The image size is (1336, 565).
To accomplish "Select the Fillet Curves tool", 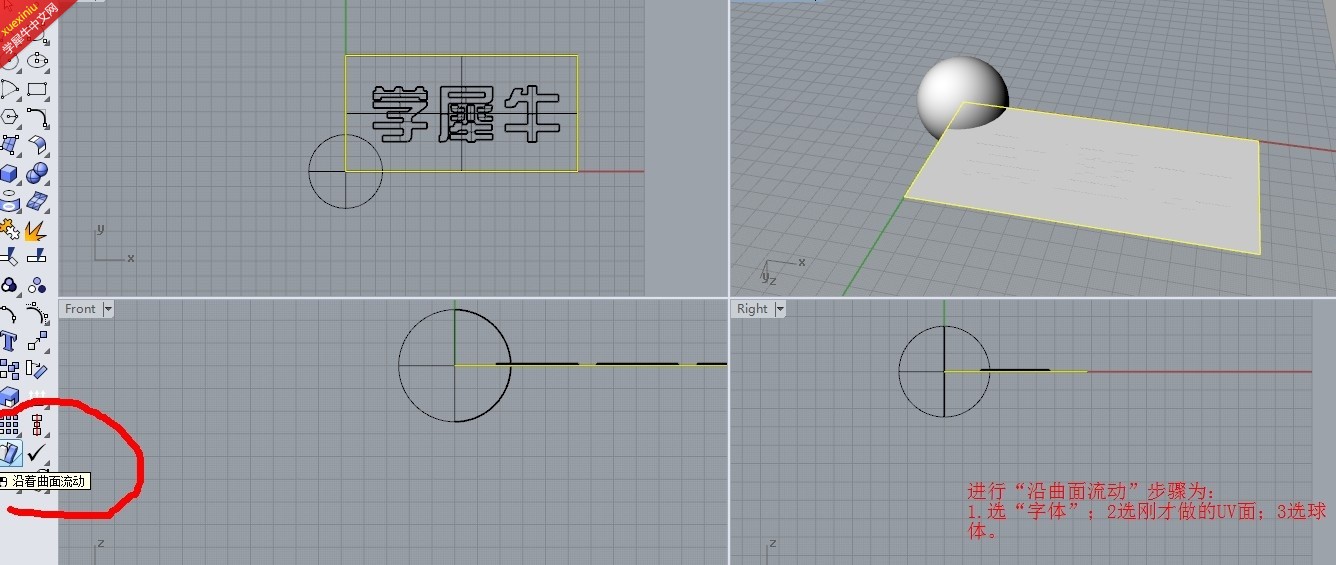I will pyautogui.click(x=38, y=117).
